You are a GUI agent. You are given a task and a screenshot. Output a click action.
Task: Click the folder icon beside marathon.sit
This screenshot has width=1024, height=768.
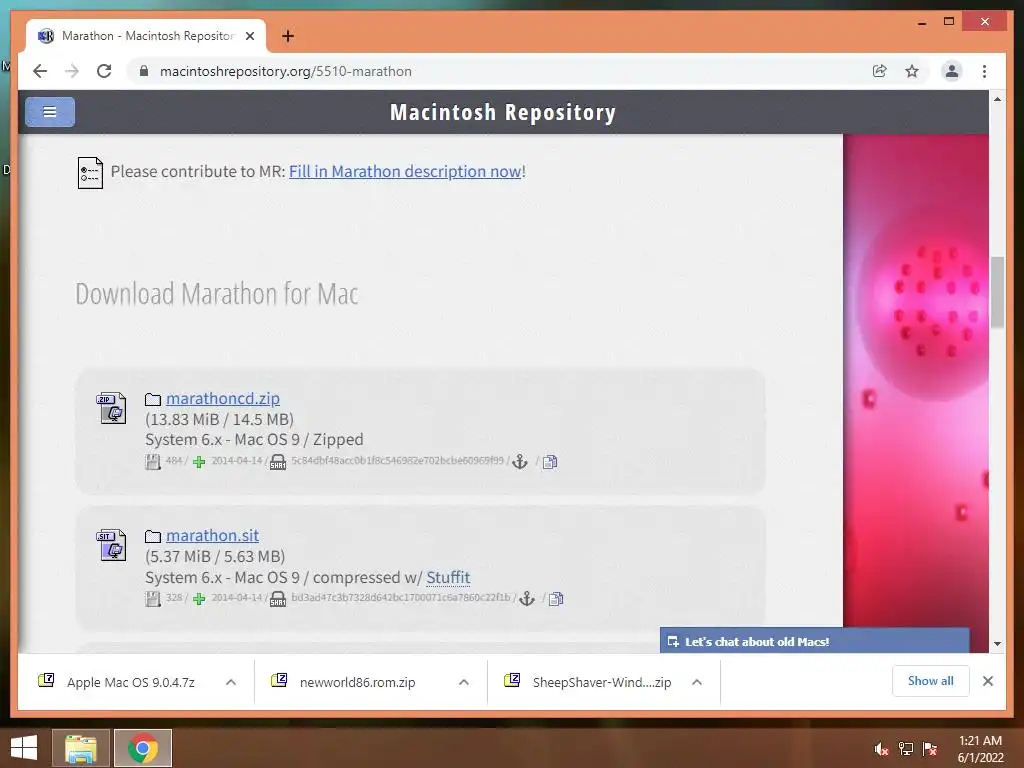pyautogui.click(x=153, y=536)
